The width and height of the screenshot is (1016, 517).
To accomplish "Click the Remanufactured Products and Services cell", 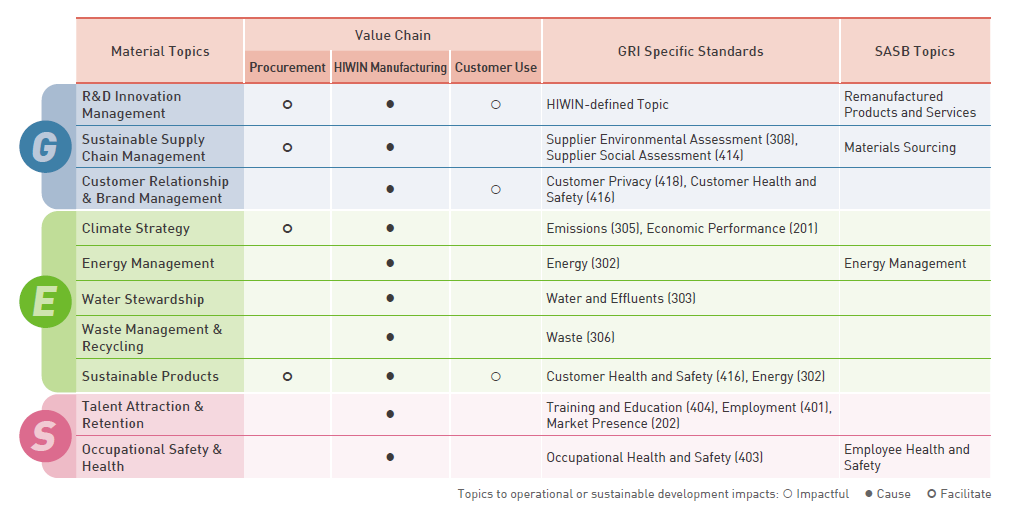I will click(x=910, y=104).
